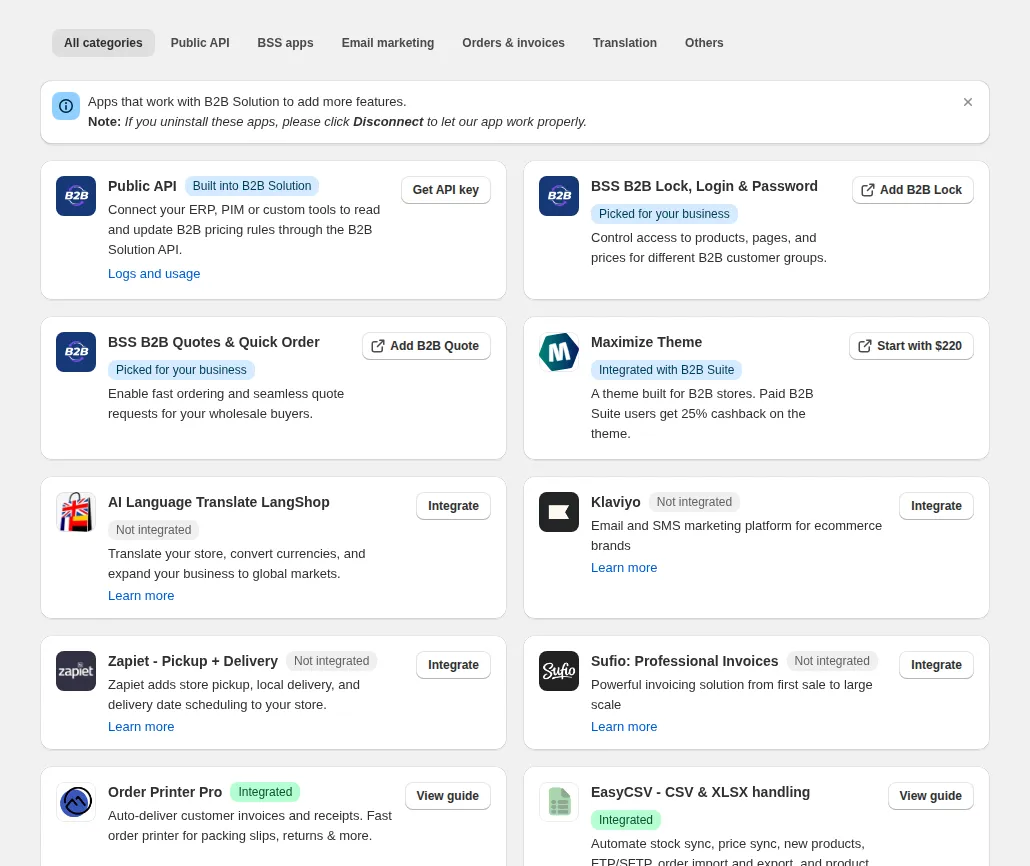Go to Orders & invoices tab

[513, 43]
